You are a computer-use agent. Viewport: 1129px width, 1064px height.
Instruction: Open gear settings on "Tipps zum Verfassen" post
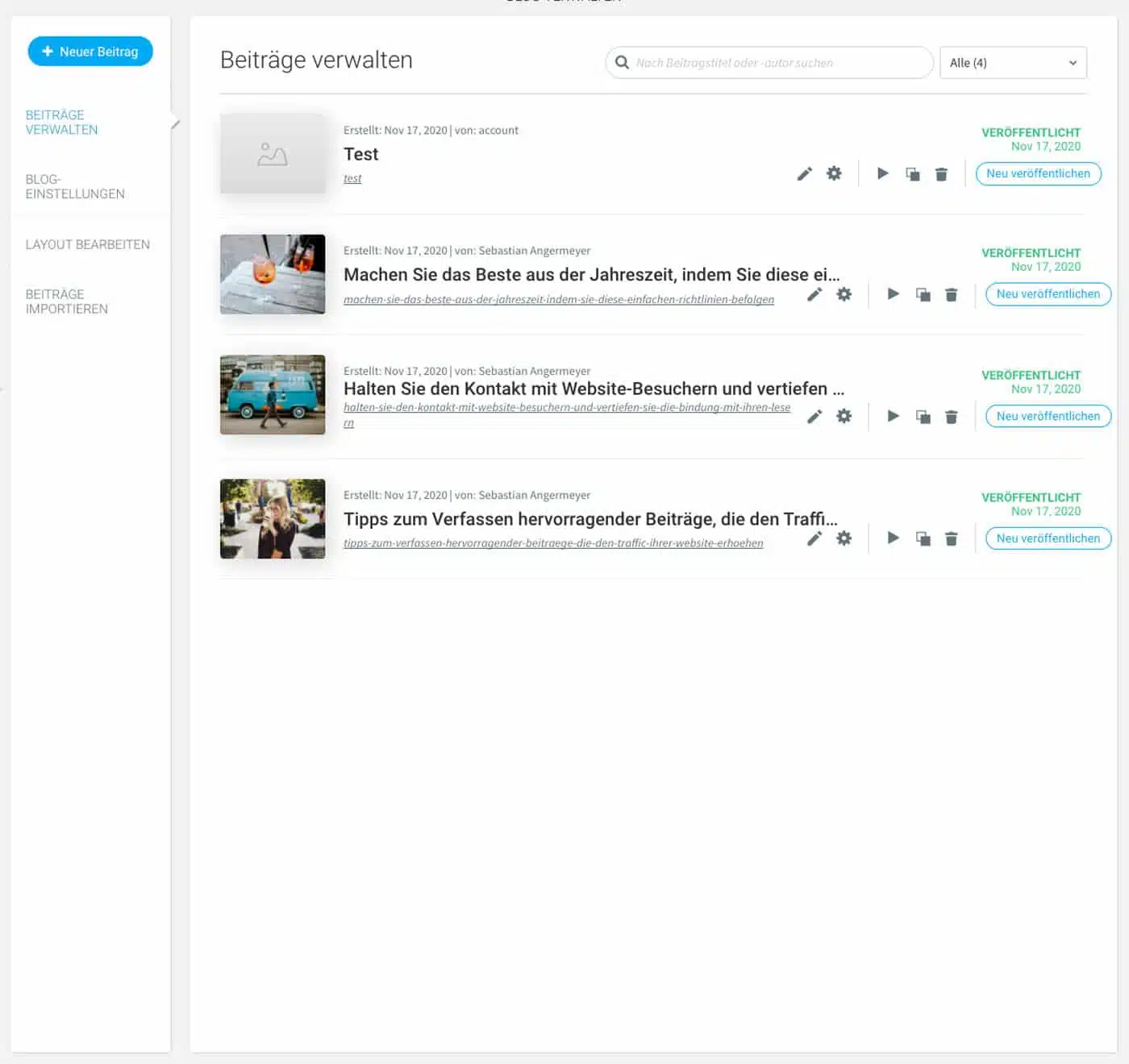pos(844,538)
